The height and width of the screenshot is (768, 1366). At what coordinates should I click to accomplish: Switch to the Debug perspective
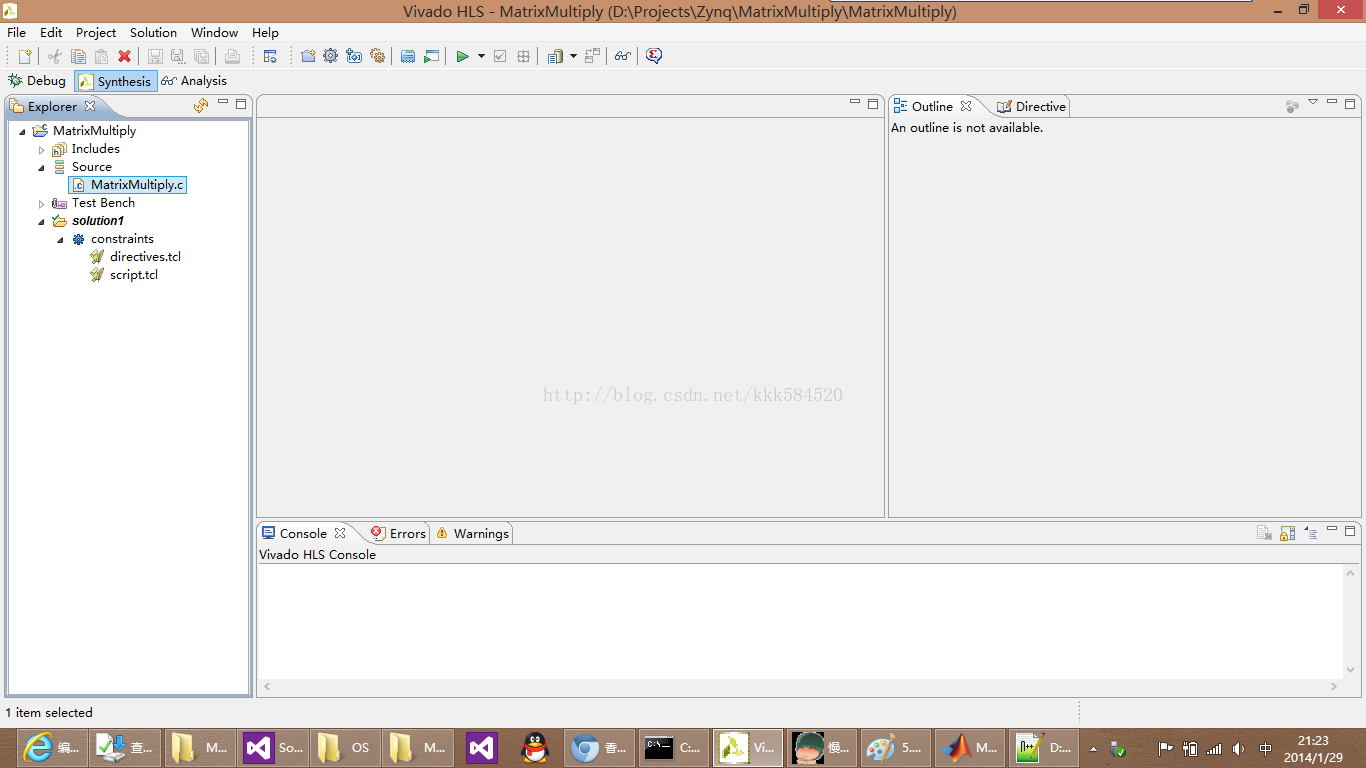[37, 81]
